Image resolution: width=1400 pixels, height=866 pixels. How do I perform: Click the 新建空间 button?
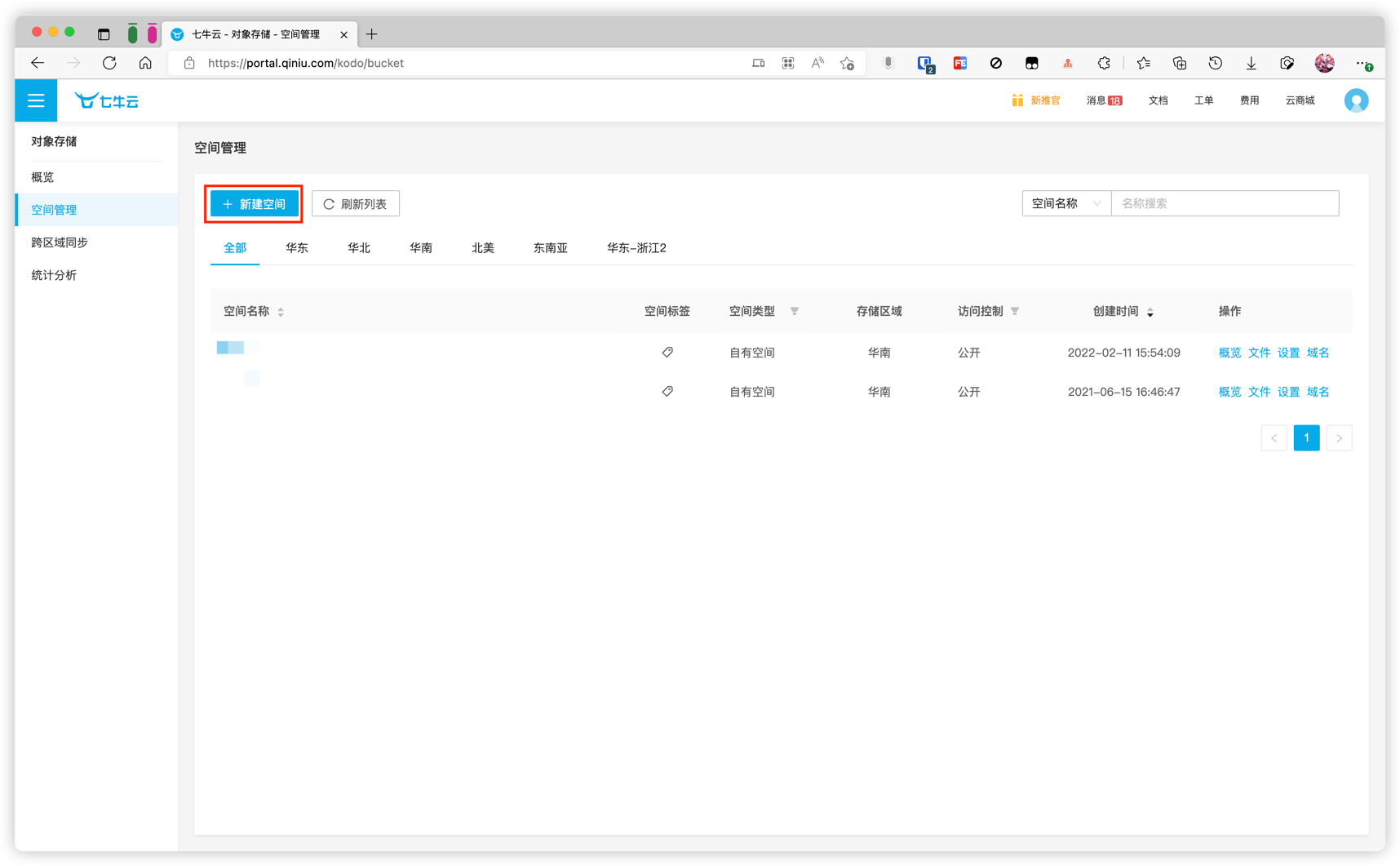[x=254, y=204]
